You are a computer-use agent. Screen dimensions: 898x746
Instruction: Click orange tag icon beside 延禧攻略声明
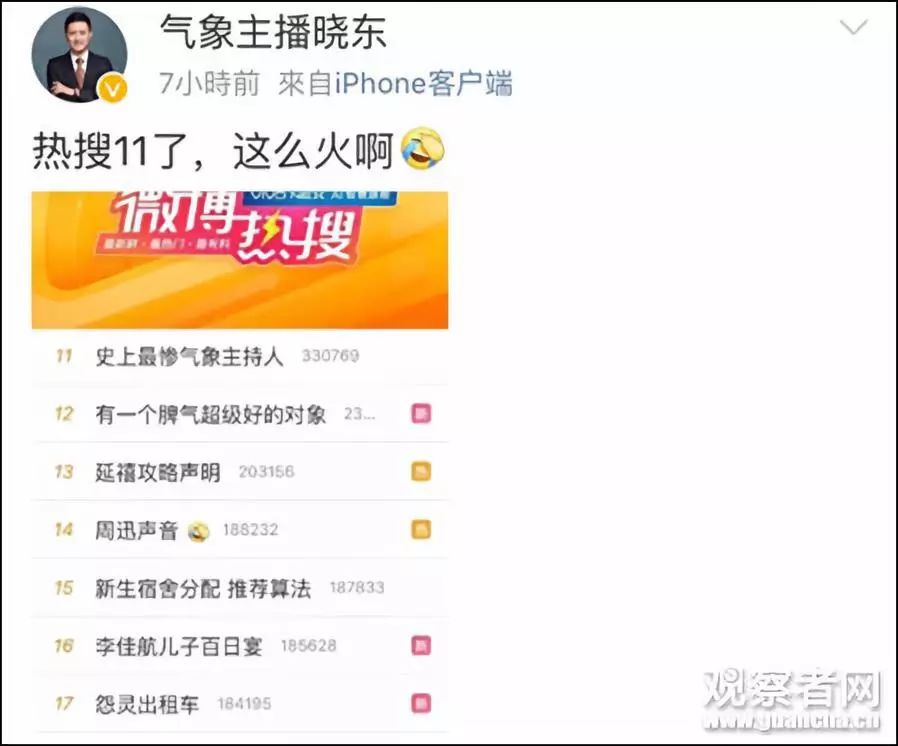coord(421,472)
